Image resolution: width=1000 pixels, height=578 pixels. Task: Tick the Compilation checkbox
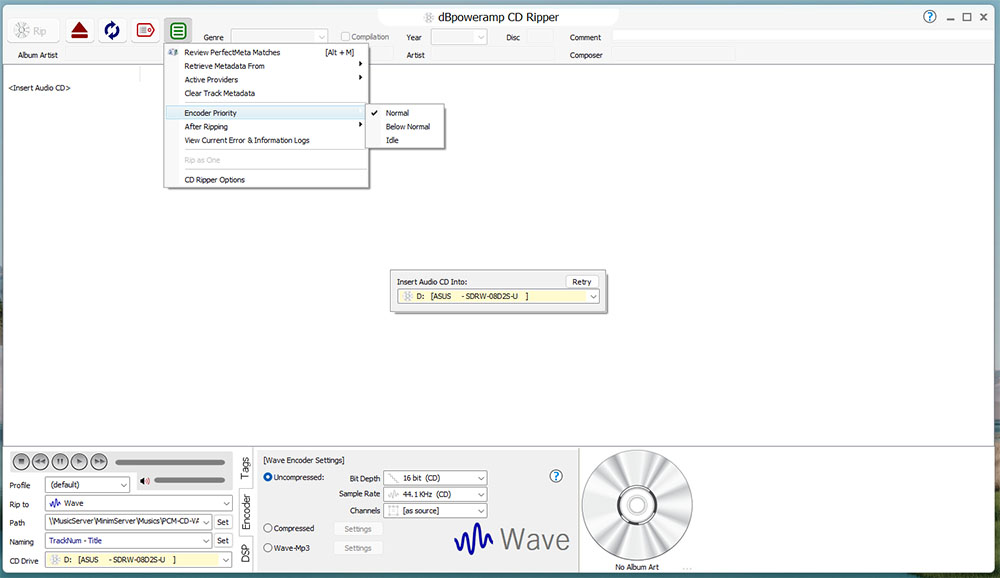(x=345, y=37)
